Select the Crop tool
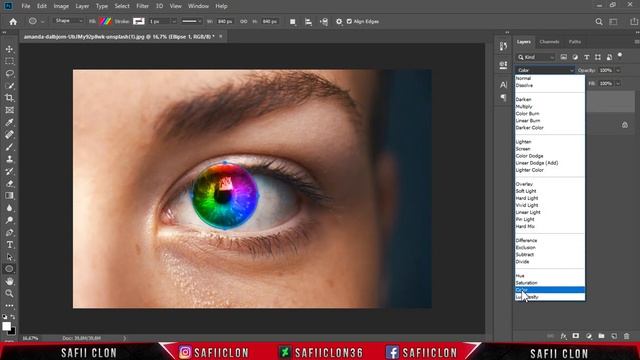This screenshot has height=360, width=640. pos(9,98)
